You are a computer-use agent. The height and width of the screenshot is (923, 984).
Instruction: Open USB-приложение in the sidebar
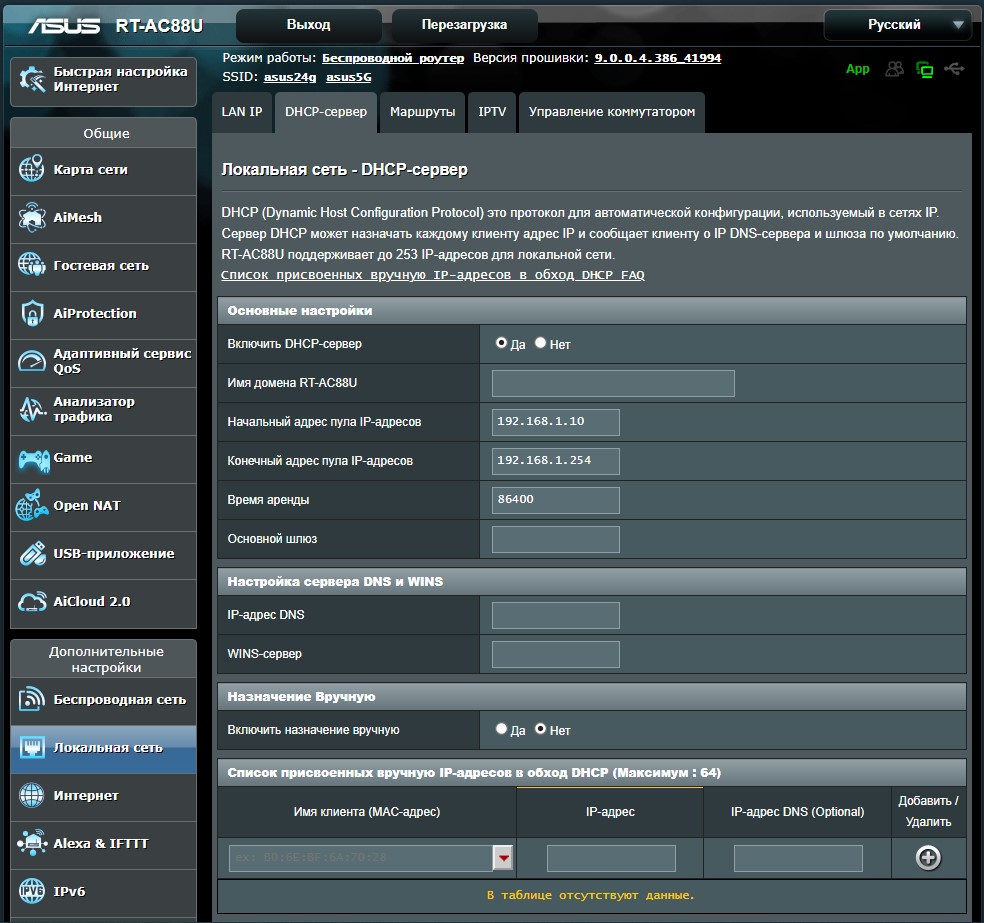coord(113,554)
